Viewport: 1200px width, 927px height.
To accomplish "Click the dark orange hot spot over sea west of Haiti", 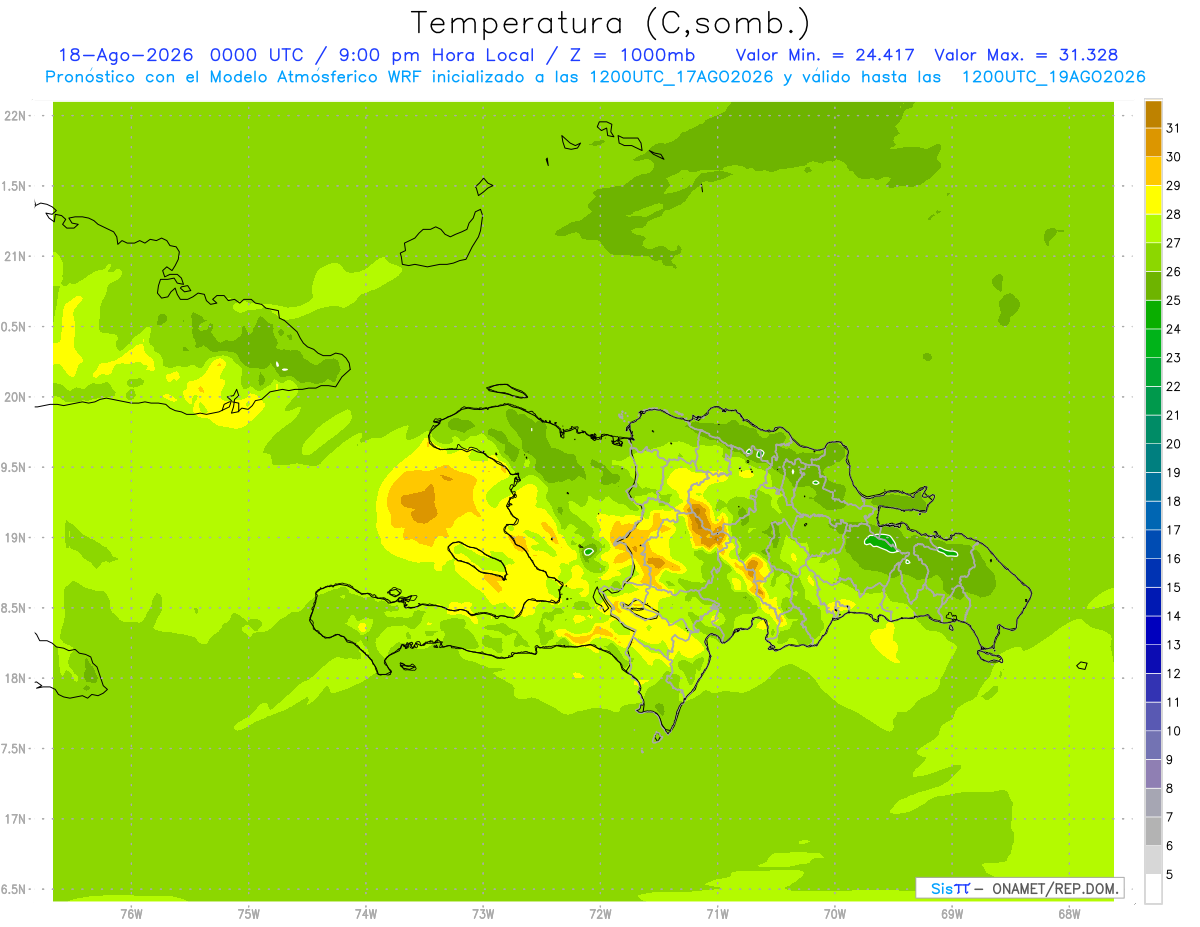I will [420, 503].
